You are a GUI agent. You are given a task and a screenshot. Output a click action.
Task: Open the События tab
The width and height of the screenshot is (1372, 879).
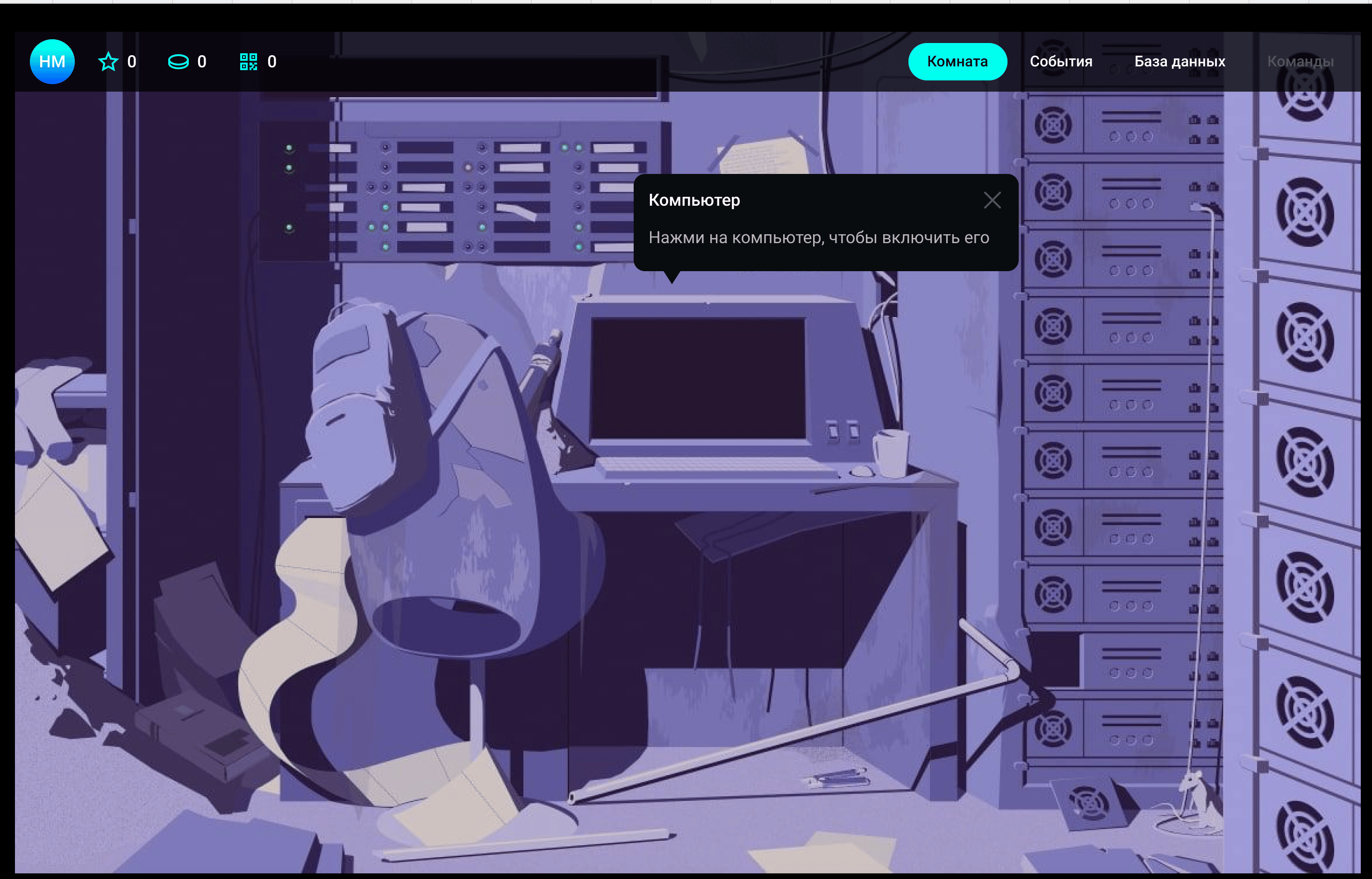[x=1060, y=62]
